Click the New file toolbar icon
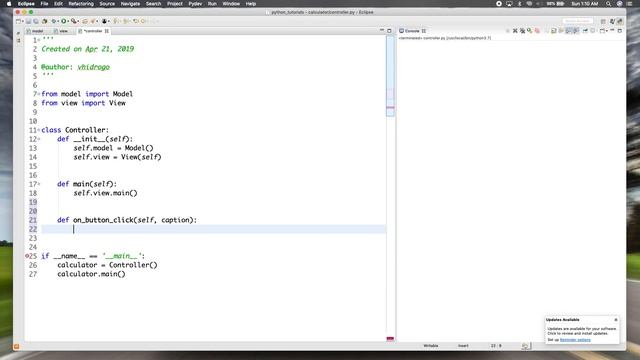 tap(18, 21)
